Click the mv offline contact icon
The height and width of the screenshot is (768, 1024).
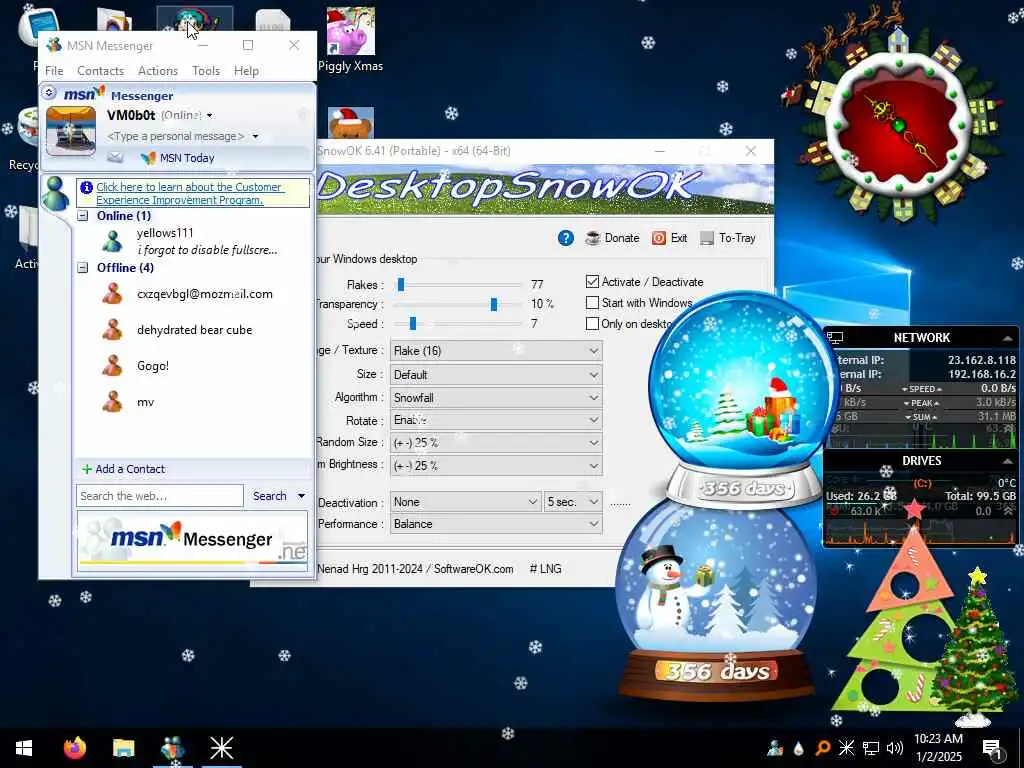coord(112,402)
